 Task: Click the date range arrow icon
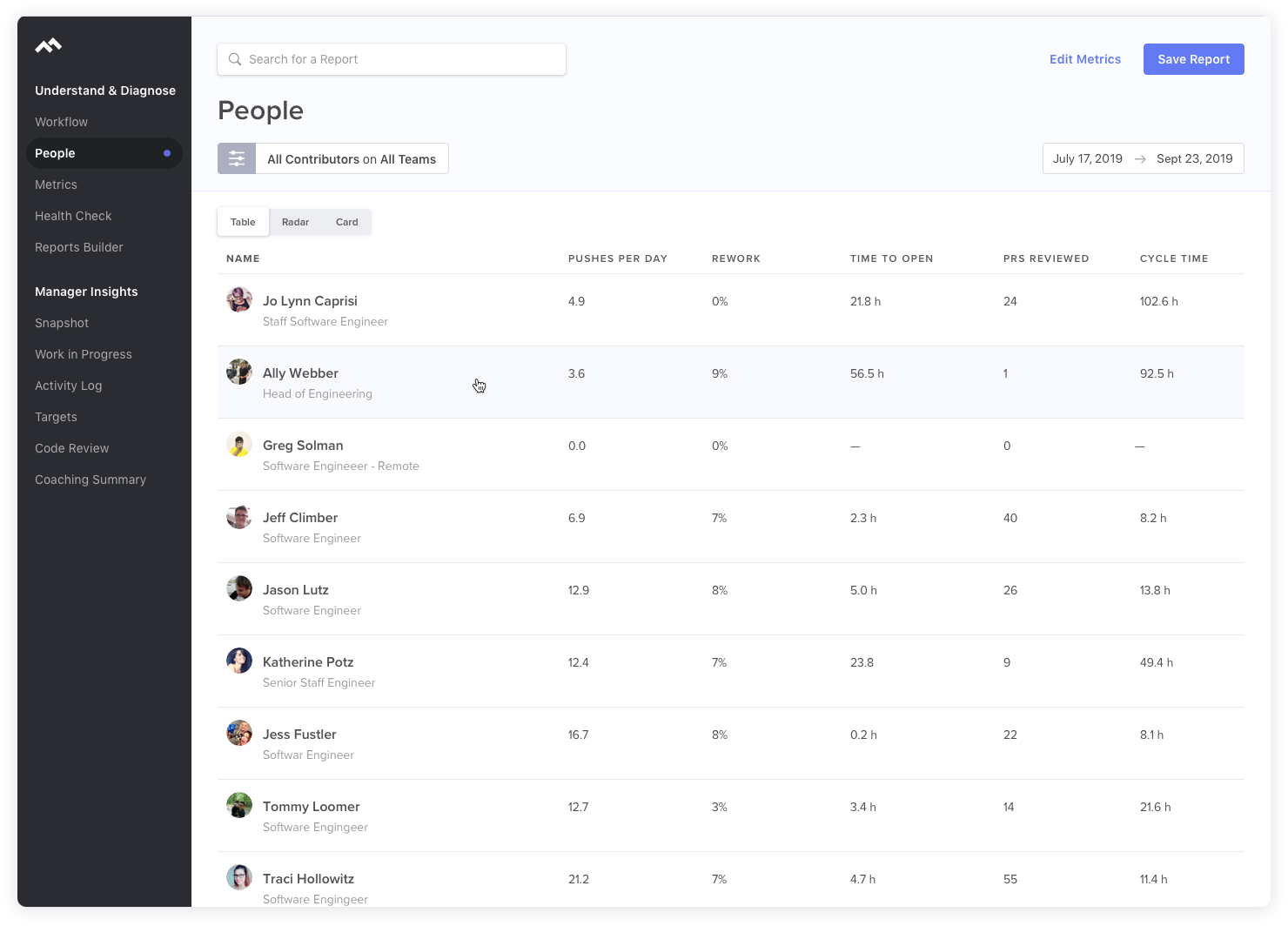pos(1140,159)
